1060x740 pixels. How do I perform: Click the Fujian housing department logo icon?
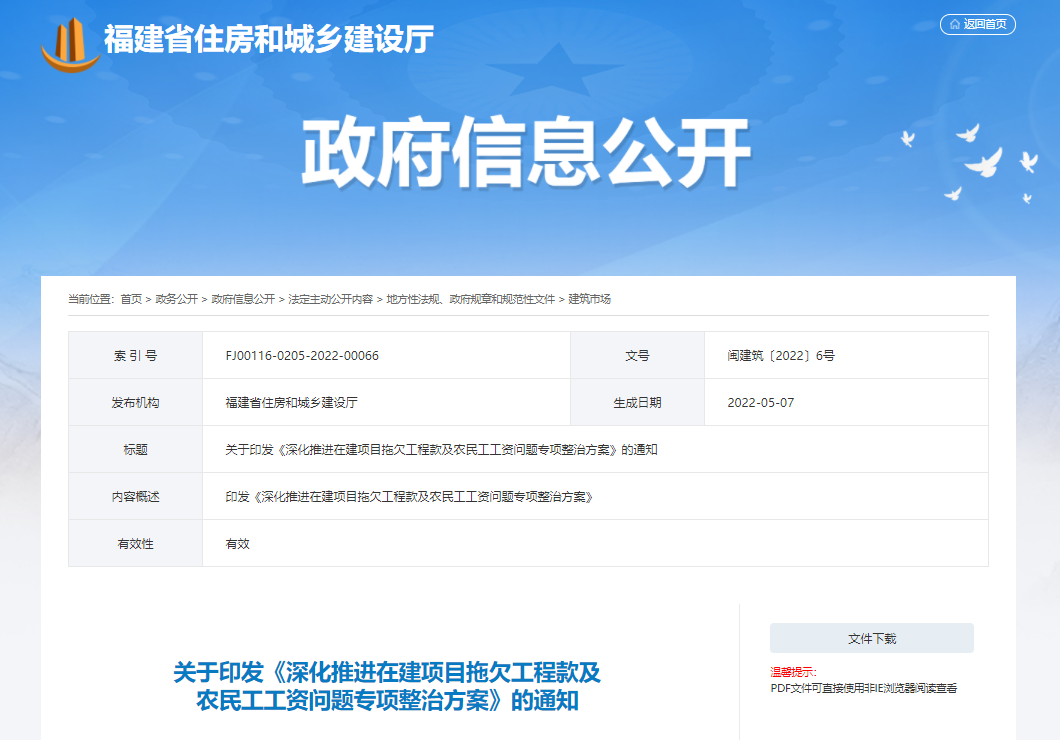point(70,42)
